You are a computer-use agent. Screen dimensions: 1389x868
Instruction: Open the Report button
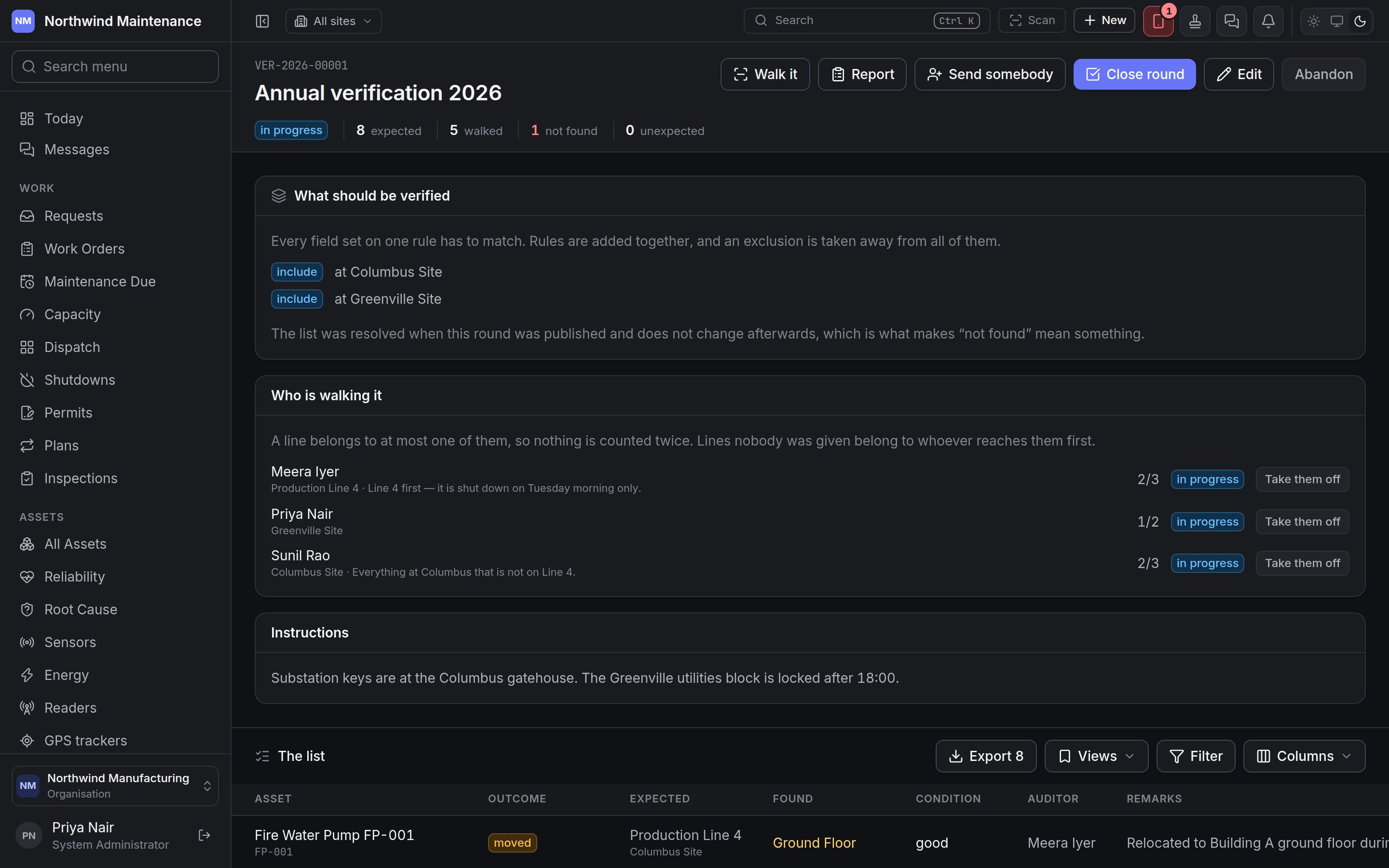tap(862, 74)
